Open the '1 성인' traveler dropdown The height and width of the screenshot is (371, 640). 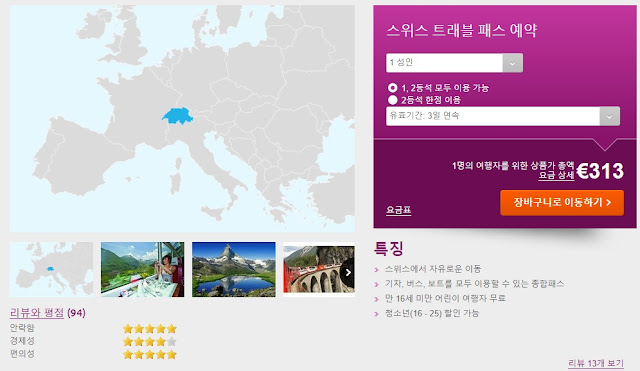(454, 63)
